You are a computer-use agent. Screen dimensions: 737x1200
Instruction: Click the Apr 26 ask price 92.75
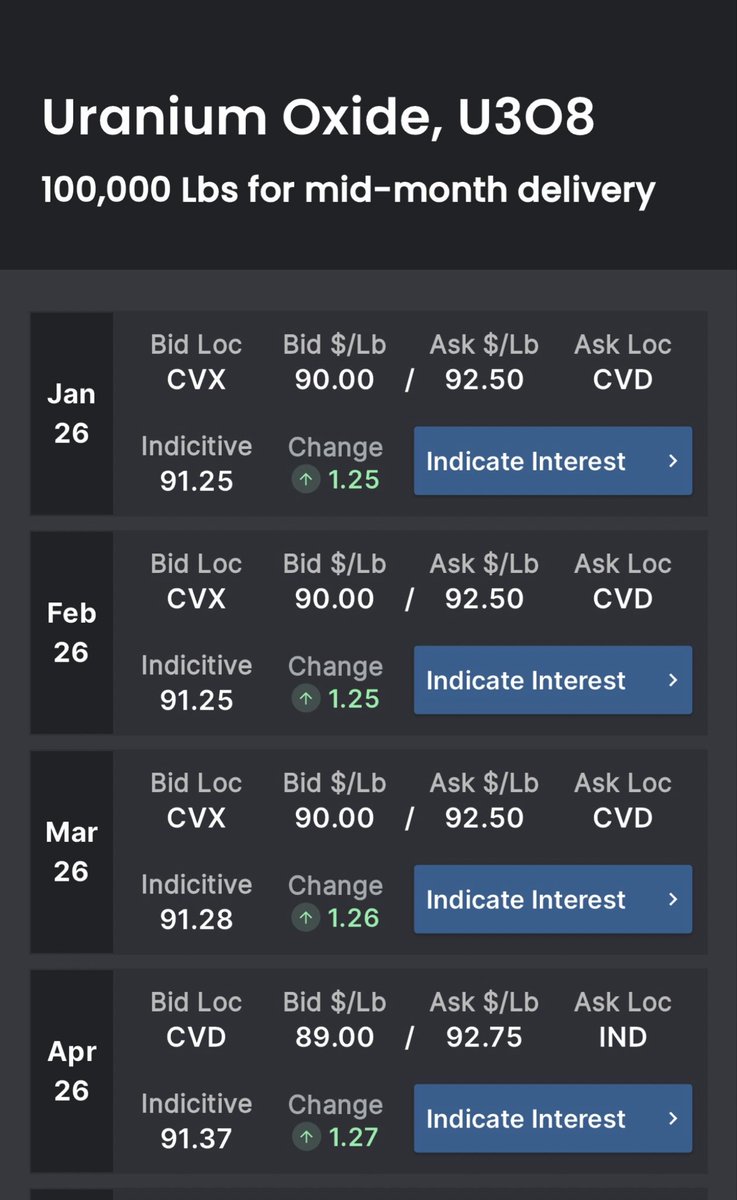click(484, 1037)
